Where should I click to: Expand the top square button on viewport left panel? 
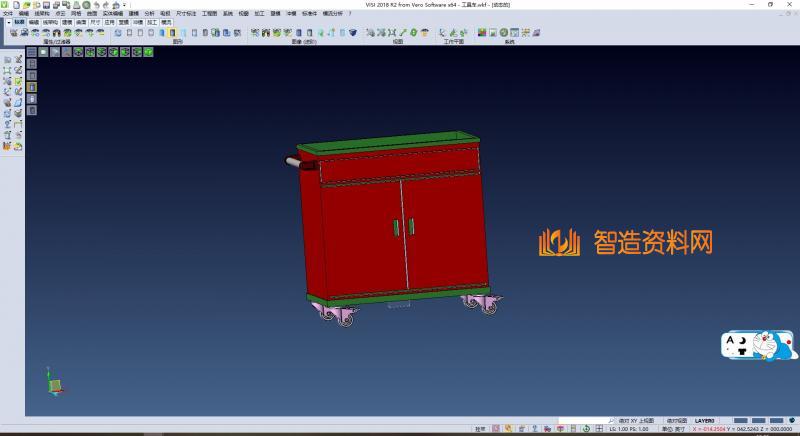pos(31,51)
